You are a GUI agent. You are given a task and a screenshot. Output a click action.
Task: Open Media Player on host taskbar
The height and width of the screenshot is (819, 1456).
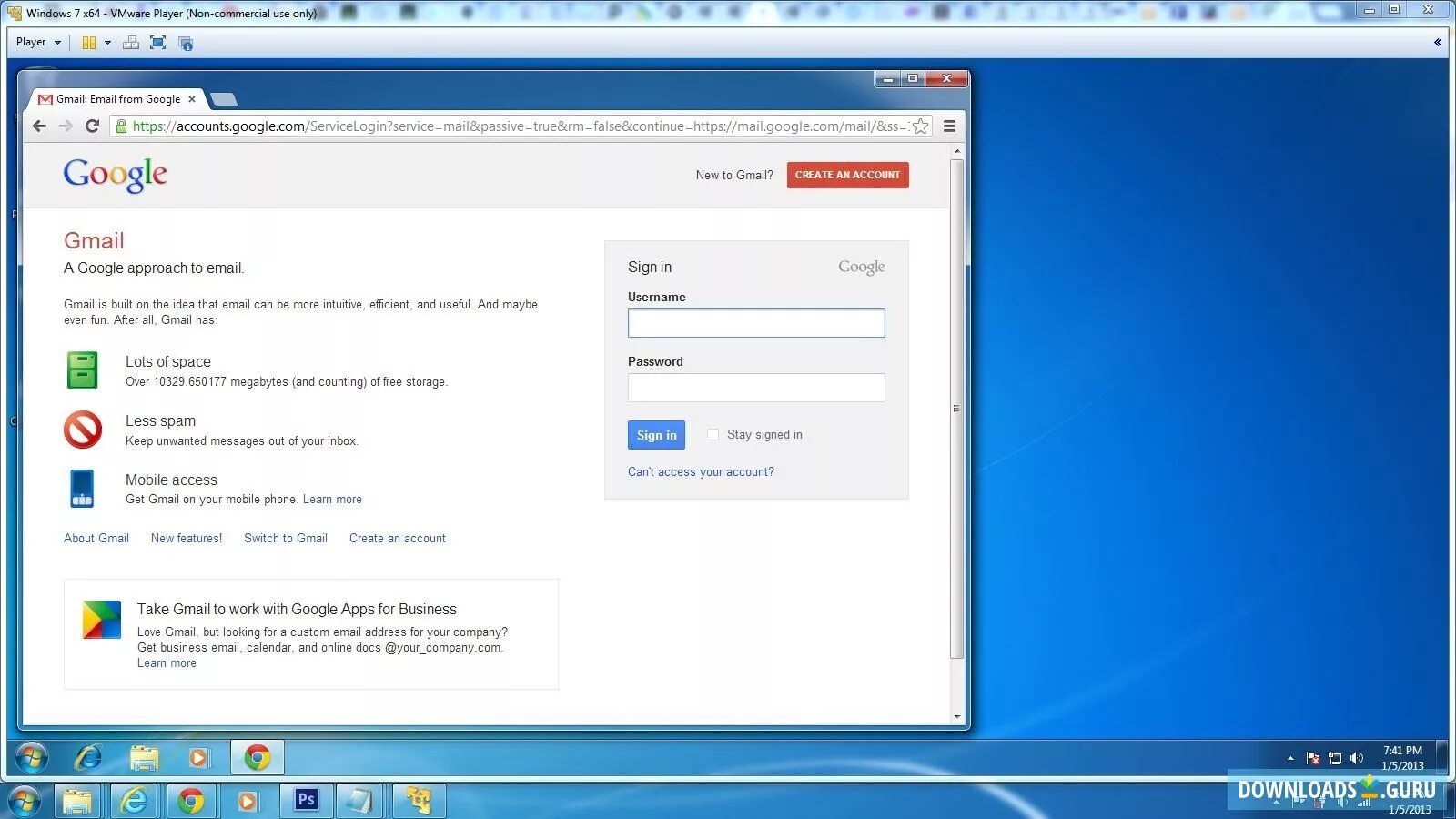[x=248, y=802]
